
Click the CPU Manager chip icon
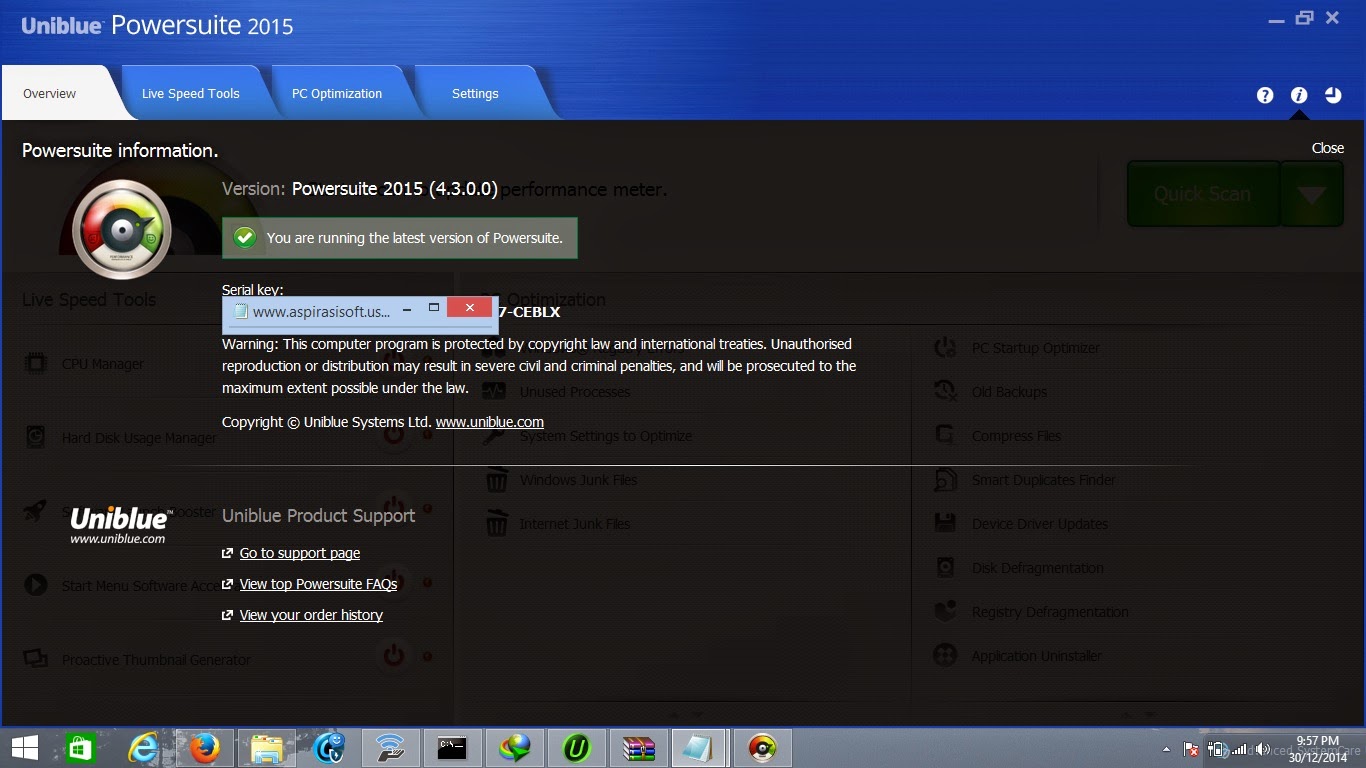[36, 363]
